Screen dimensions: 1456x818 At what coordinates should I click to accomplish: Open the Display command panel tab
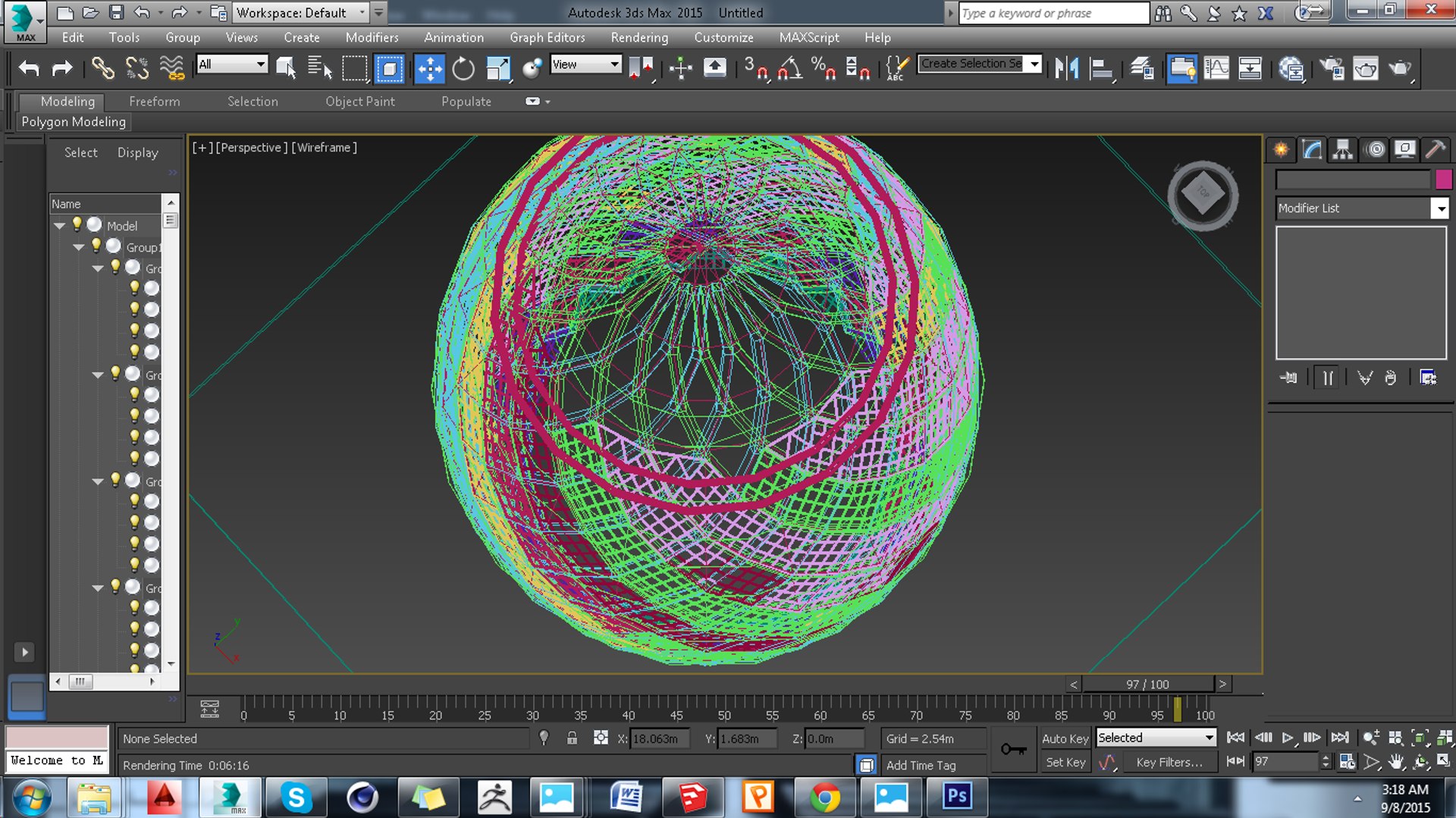click(x=1404, y=149)
